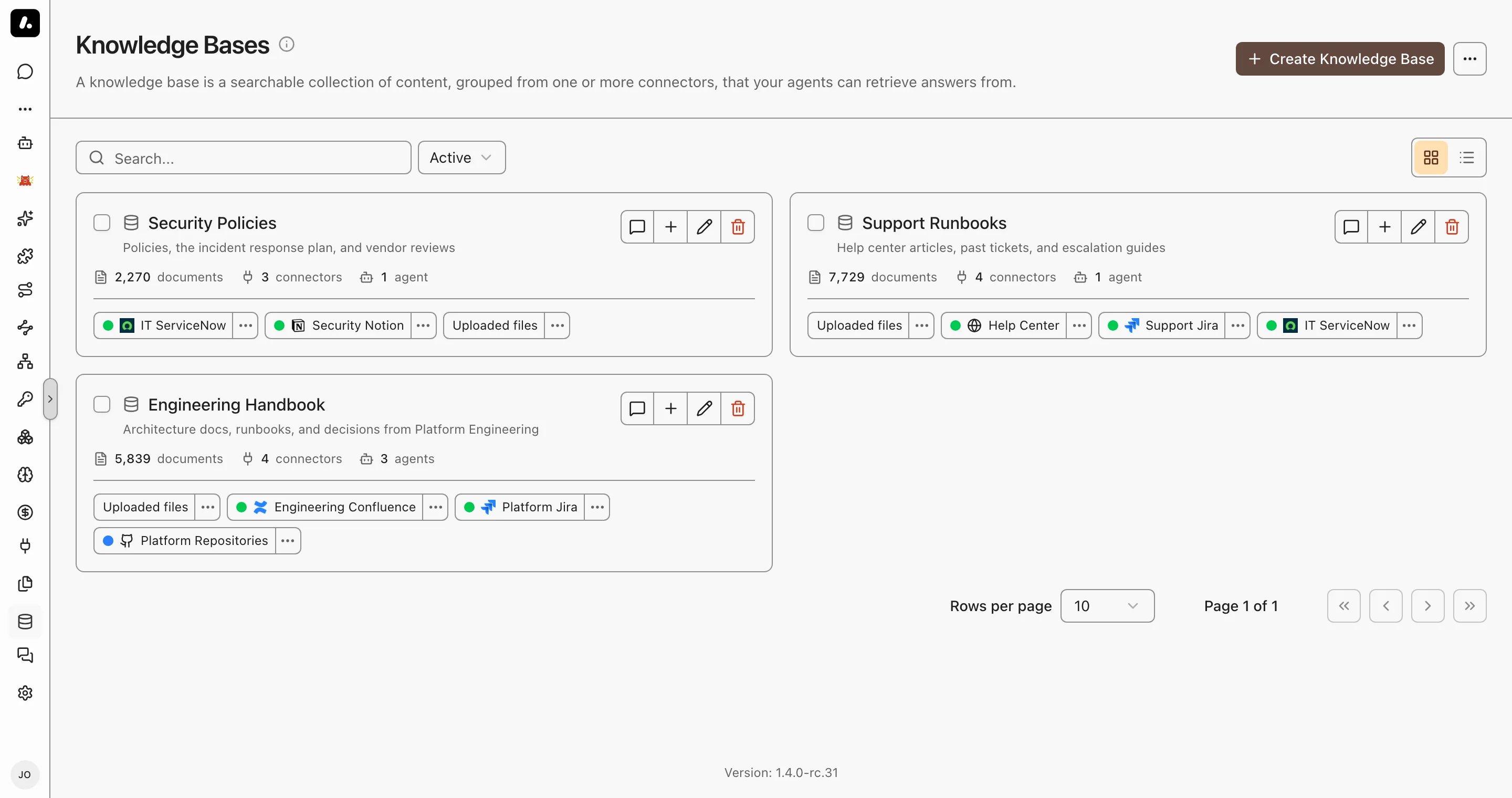
Task: Delete the Security Policies knowledge base
Action: (x=738, y=226)
